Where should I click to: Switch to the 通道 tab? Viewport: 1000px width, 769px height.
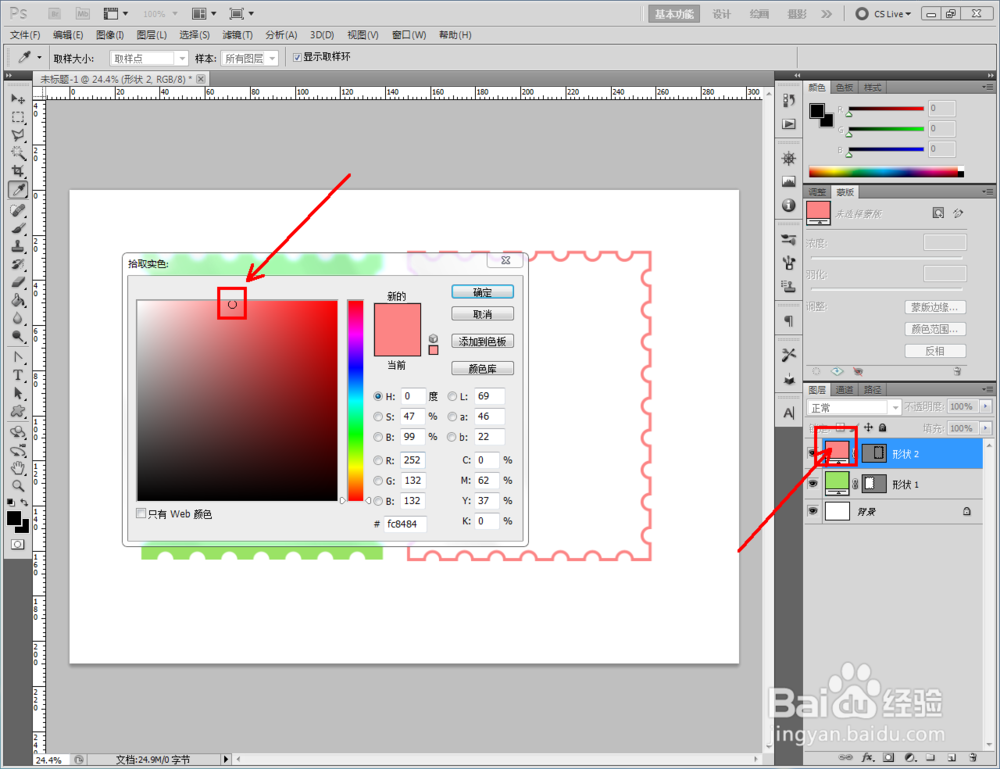[x=844, y=390]
